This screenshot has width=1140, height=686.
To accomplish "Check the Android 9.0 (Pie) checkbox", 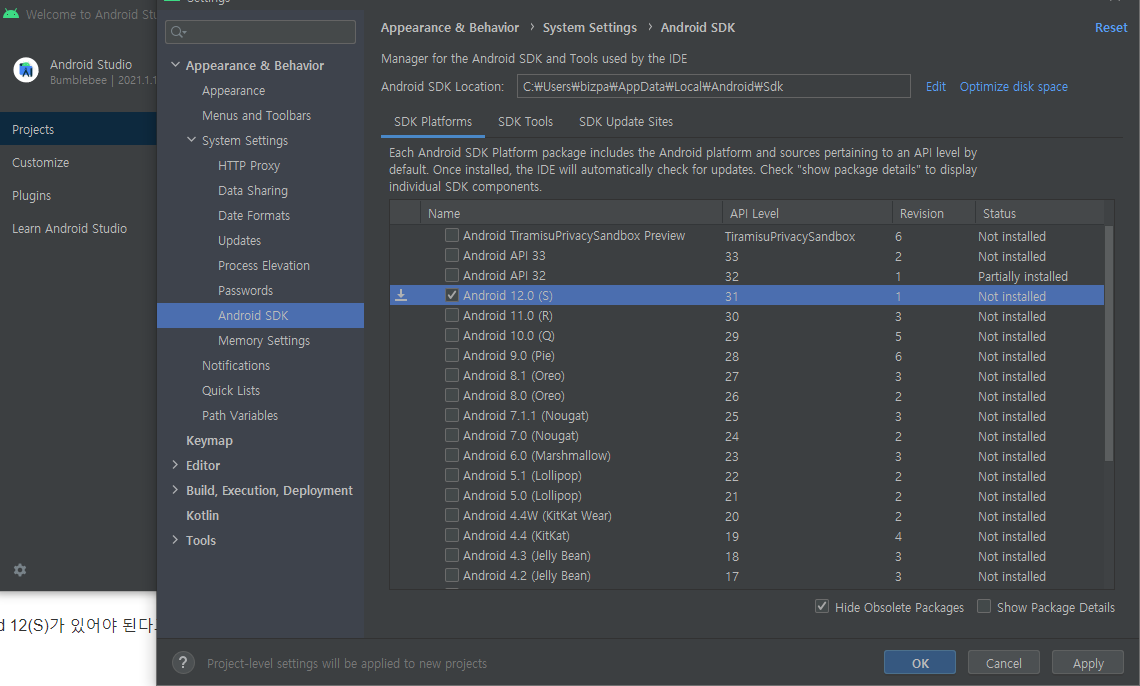I will pyautogui.click(x=451, y=355).
